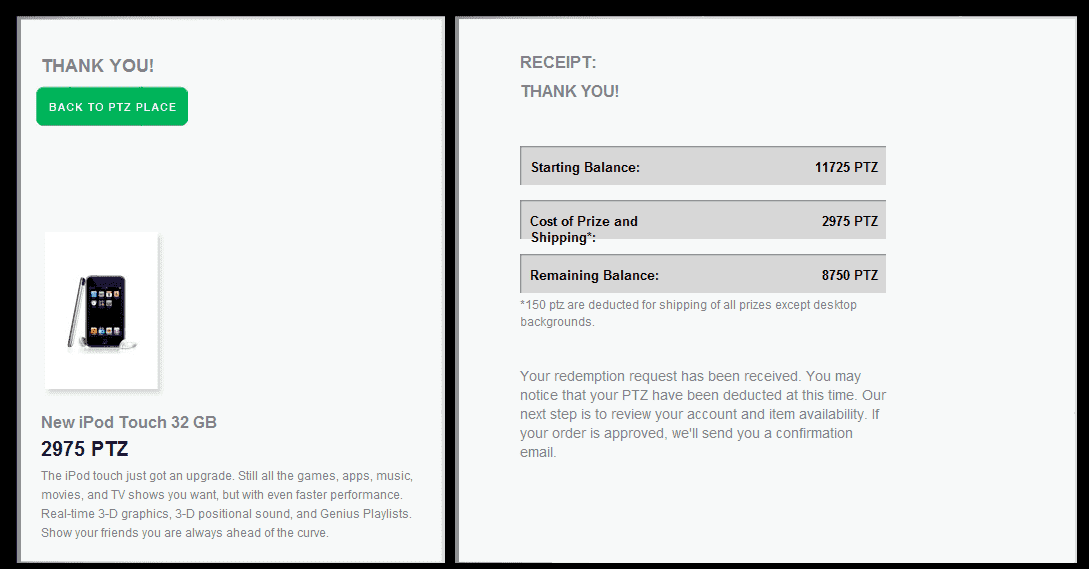Click the RECEIPT heading

coord(558,63)
